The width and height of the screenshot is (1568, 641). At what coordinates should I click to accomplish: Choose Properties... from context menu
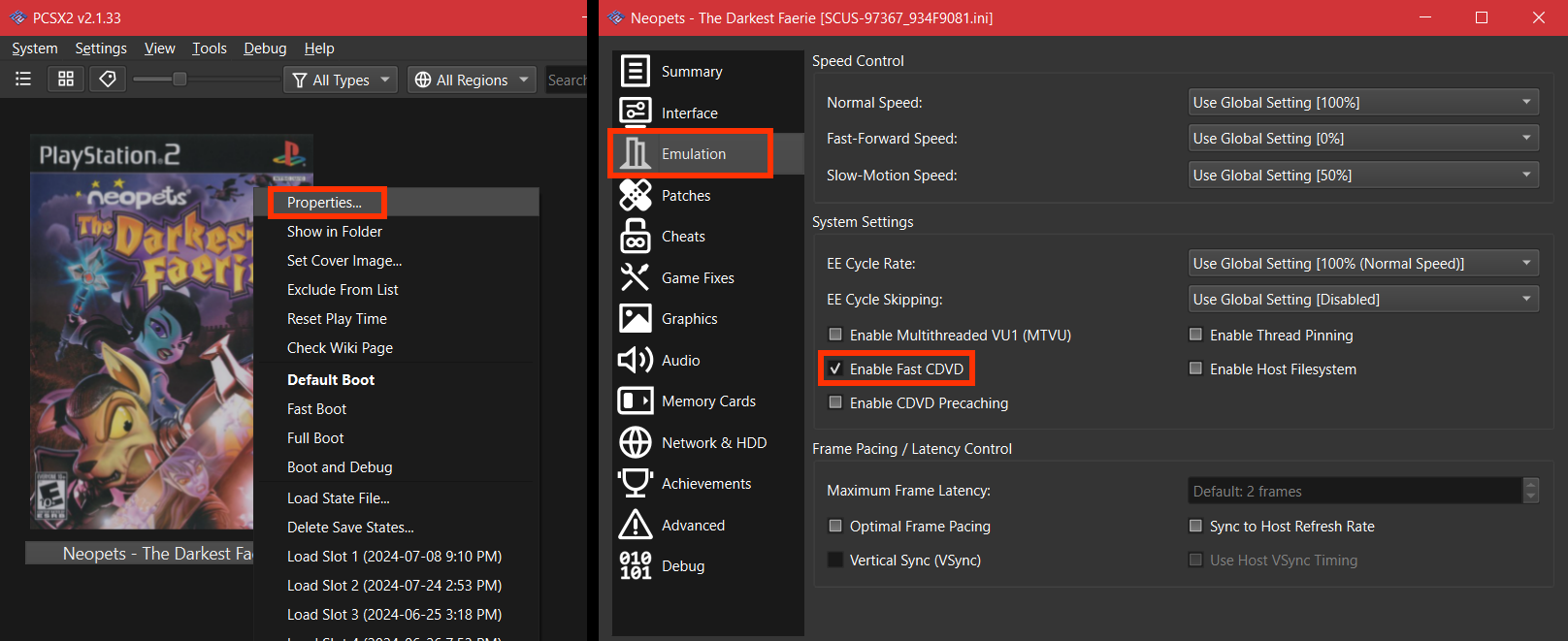click(x=396, y=202)
